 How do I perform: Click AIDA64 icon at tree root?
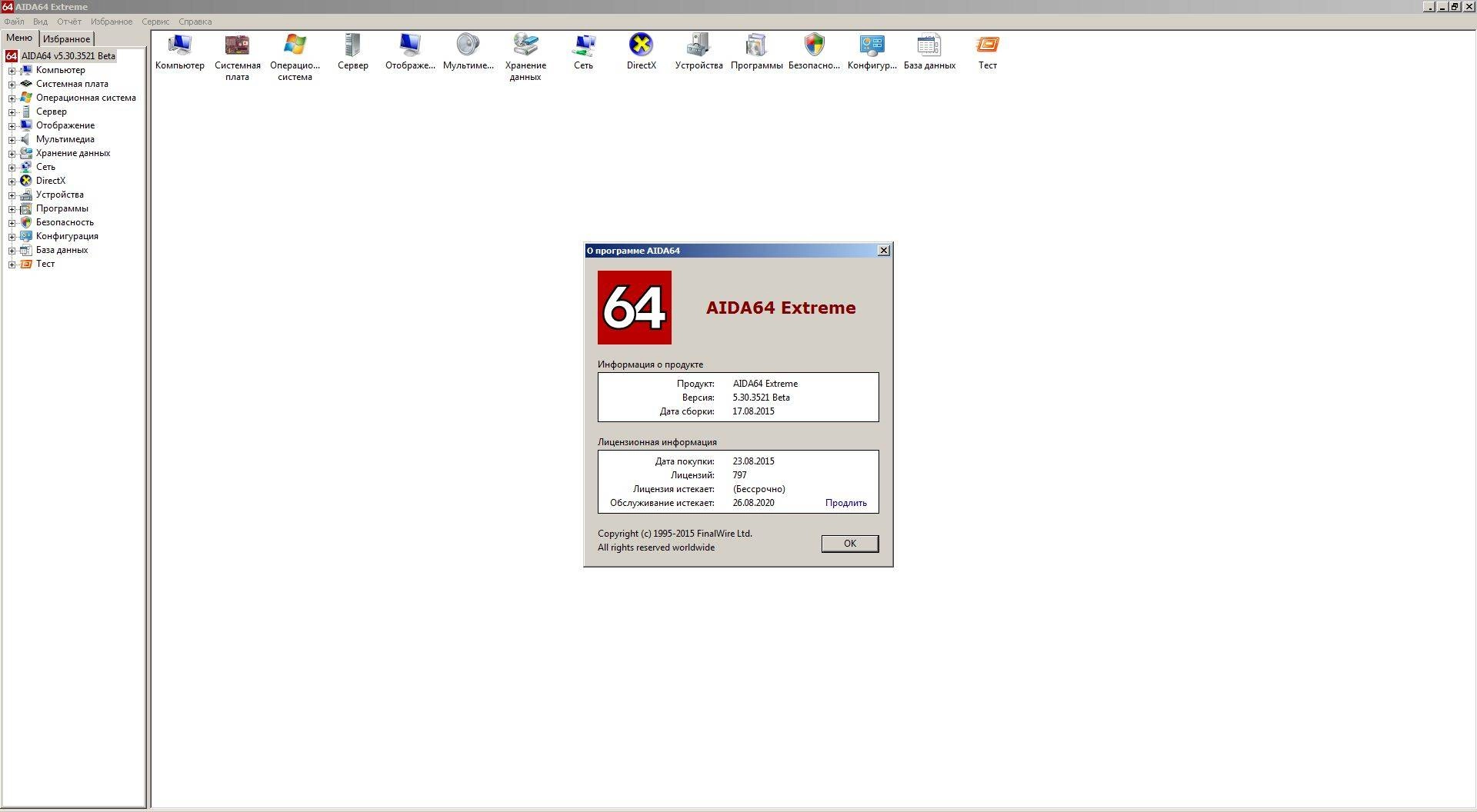coord(12,56)
